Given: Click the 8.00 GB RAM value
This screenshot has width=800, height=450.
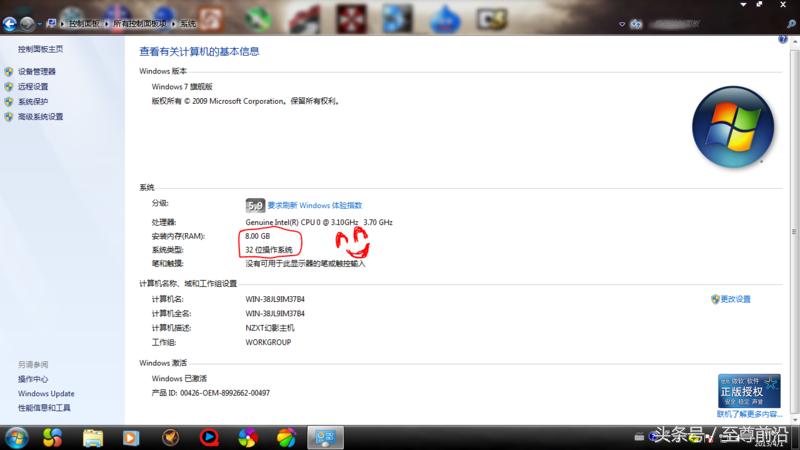Looking at the screenshot, I should tap(258, 236).
